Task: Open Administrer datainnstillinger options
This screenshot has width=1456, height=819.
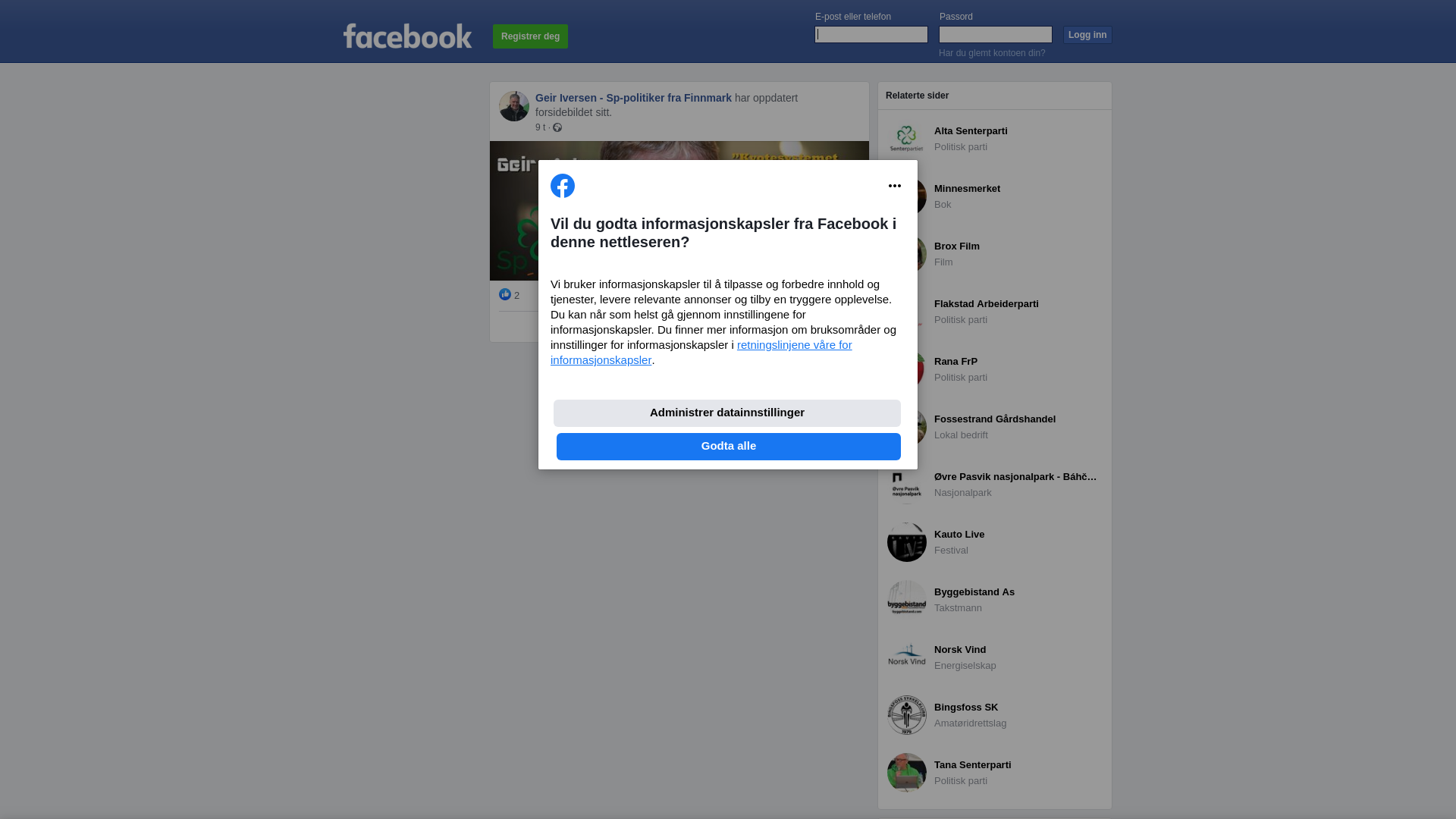Action: click(727, 413)
